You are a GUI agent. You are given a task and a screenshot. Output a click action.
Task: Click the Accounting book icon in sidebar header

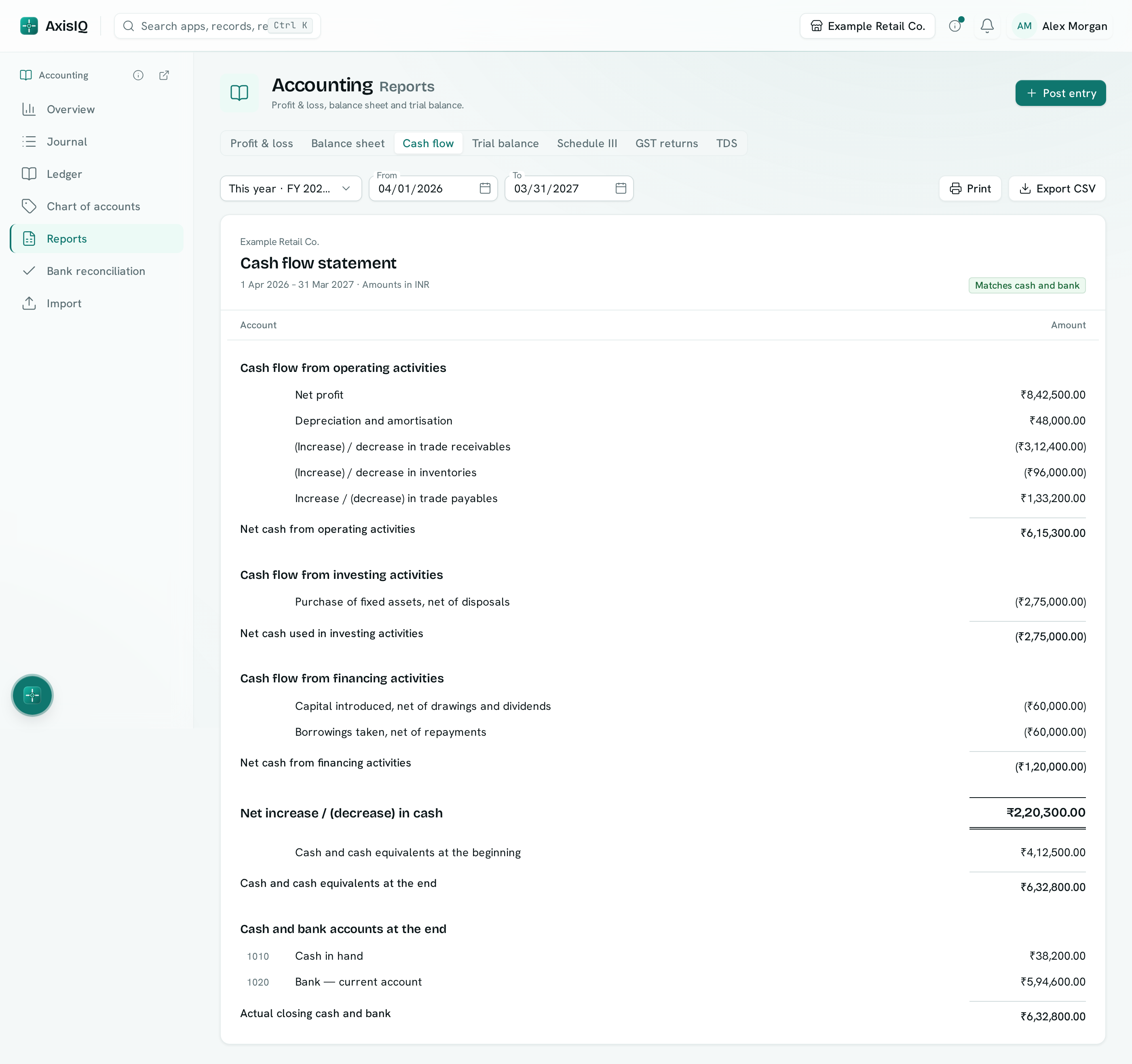pos(25,75)
